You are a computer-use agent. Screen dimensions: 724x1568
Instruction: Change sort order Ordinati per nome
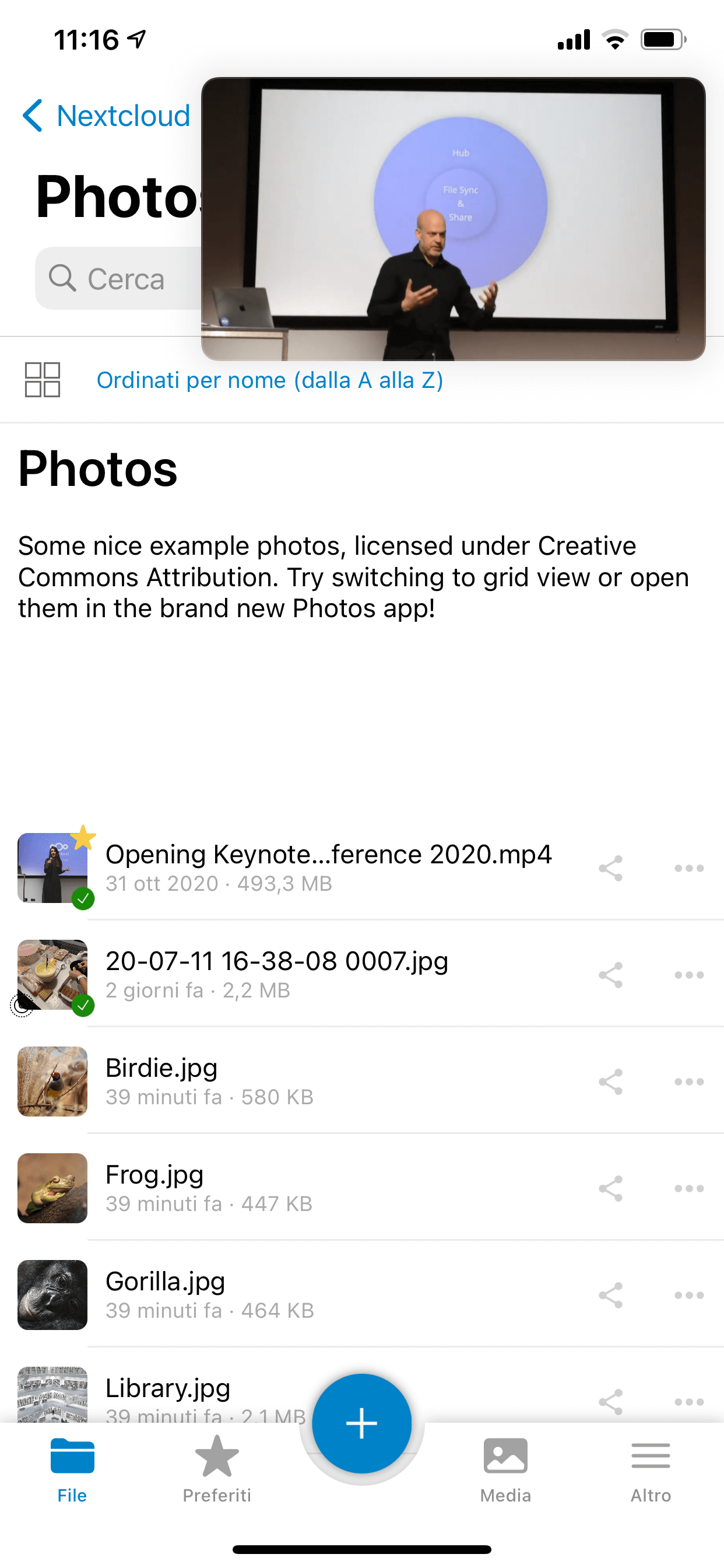coord(270,380)
